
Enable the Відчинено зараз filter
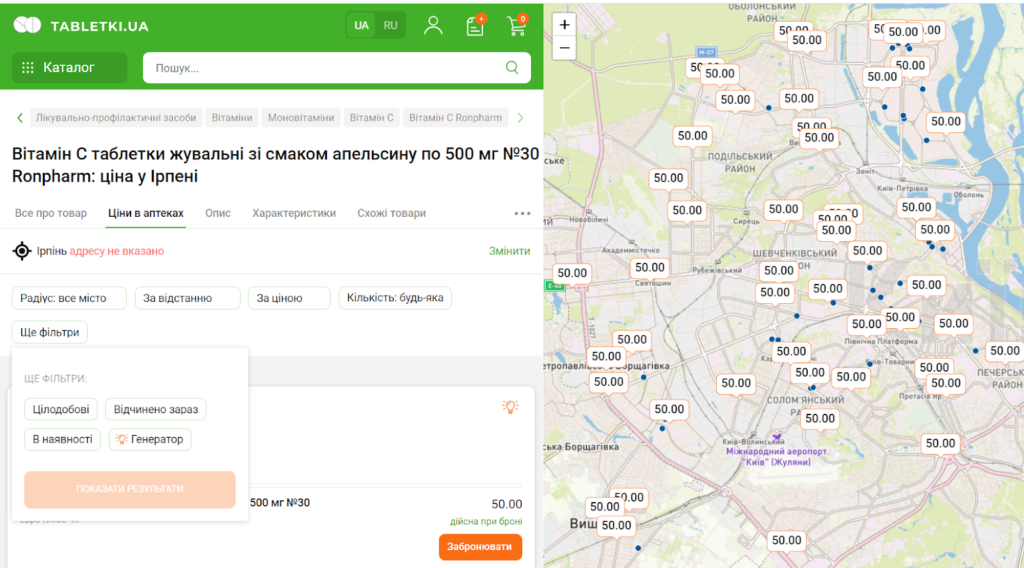click(x=155, y=409)
